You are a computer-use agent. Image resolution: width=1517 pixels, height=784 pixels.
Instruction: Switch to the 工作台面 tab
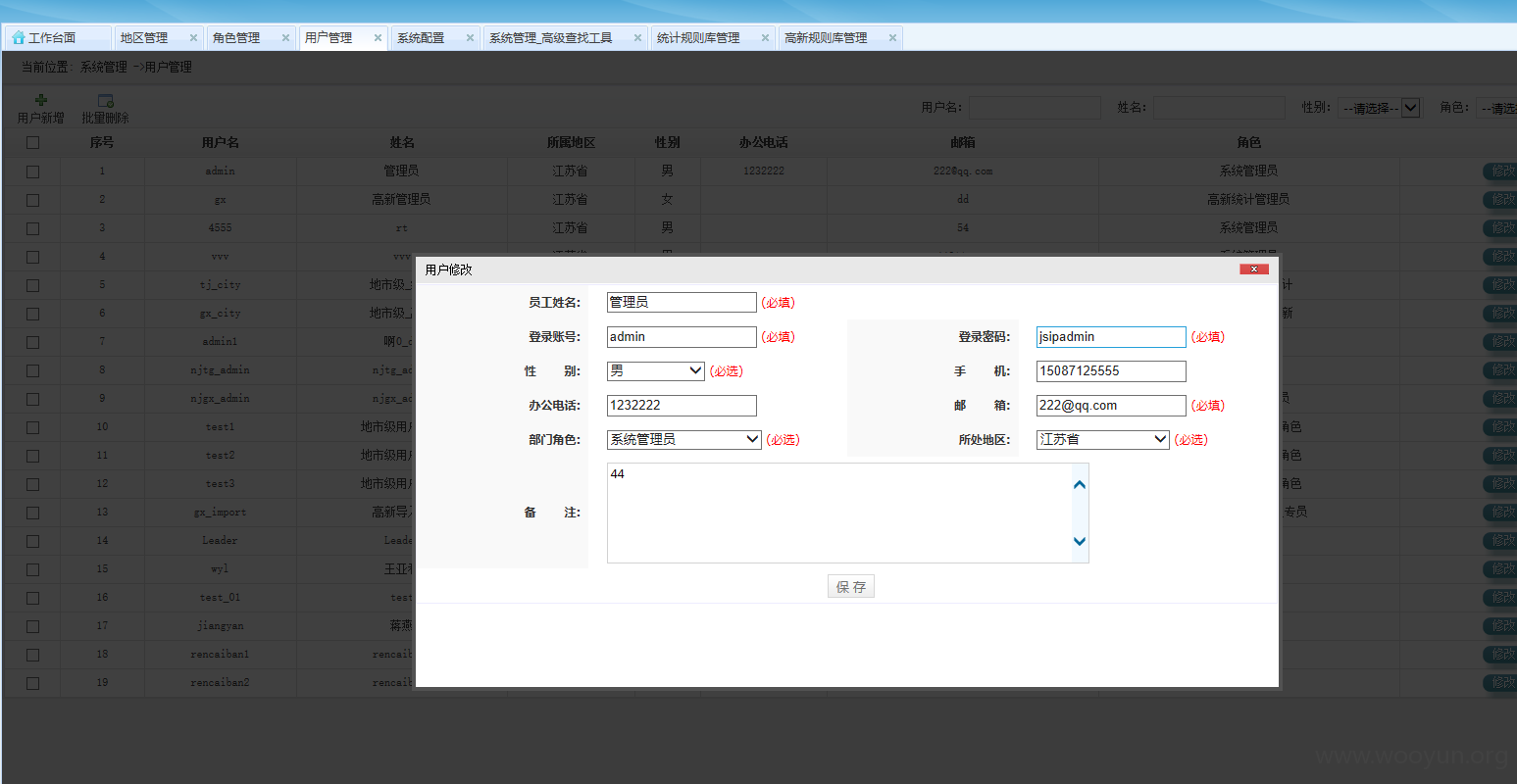pyautogui.click(x=58, y=38)
